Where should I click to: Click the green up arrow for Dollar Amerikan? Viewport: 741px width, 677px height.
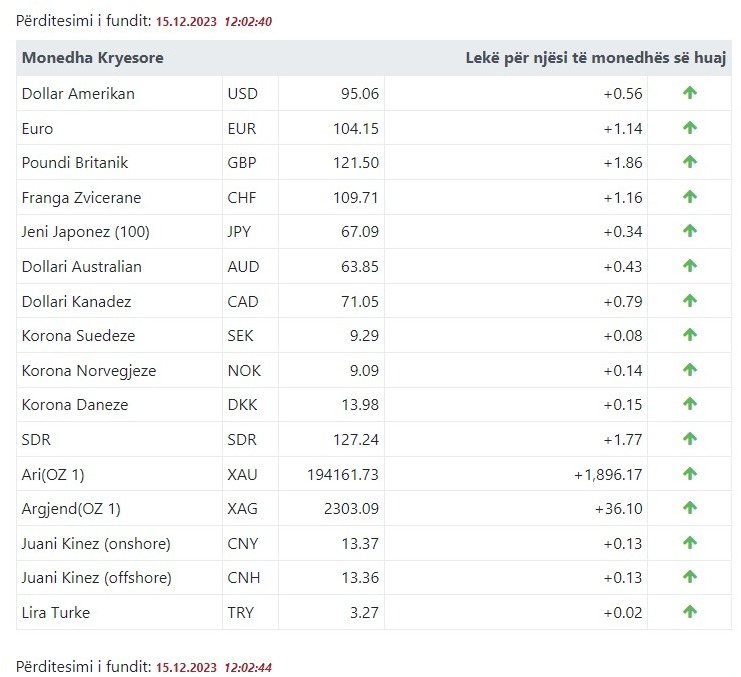(689, 93)
